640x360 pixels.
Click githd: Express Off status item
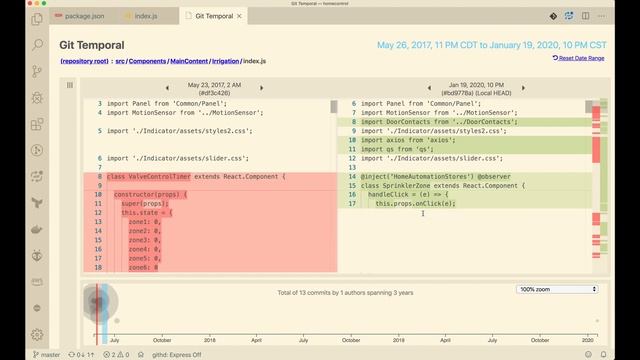click(177, 355)
